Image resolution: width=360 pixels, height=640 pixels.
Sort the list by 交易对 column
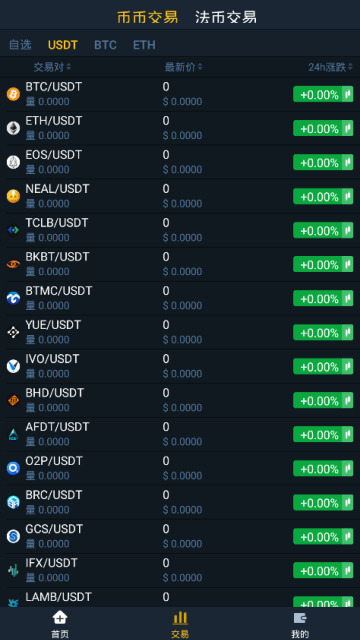point(52,67)
